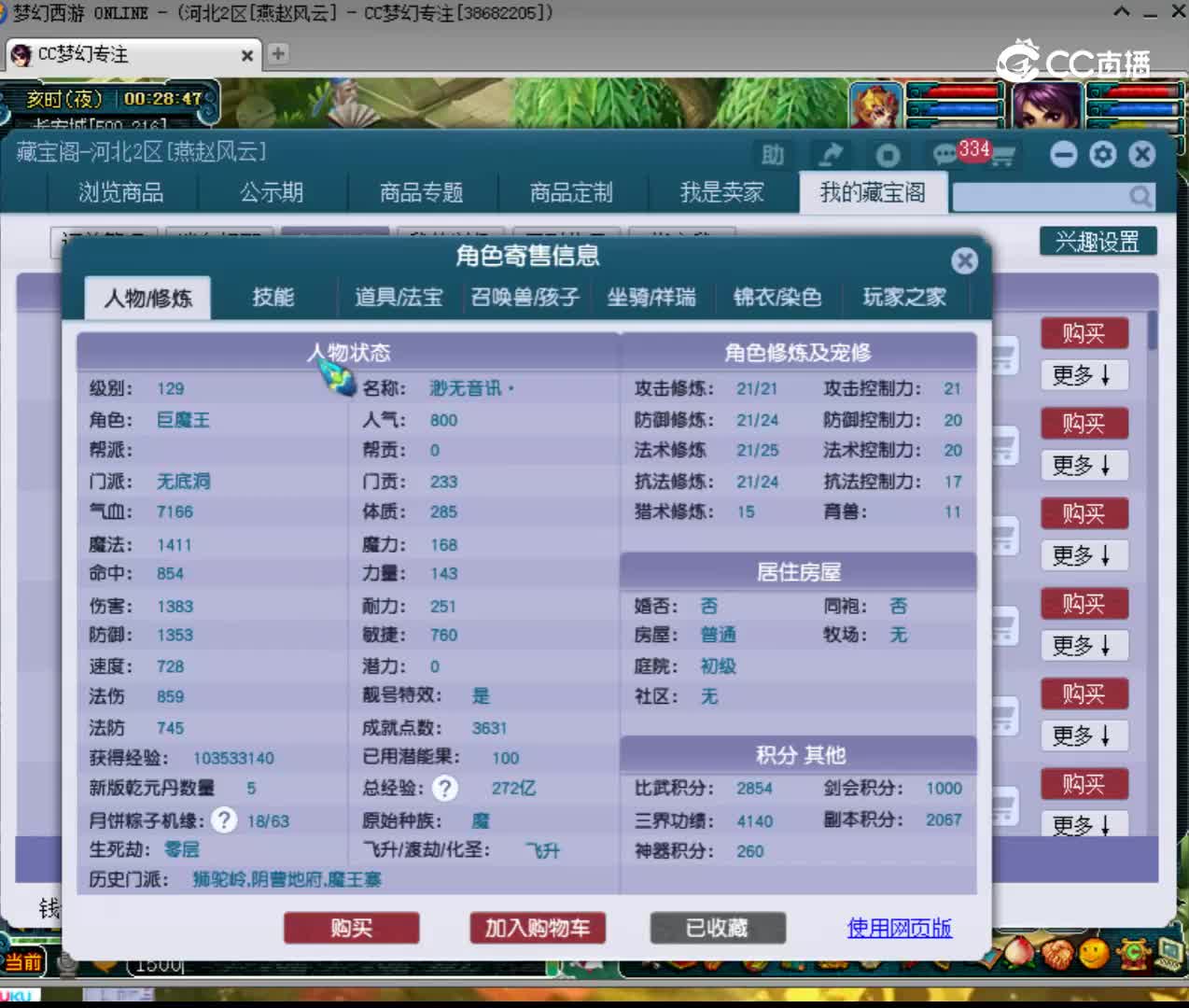Click the second 购买 button in the list
The height and width of the screenshot is (1008, 1189).
1084,424
